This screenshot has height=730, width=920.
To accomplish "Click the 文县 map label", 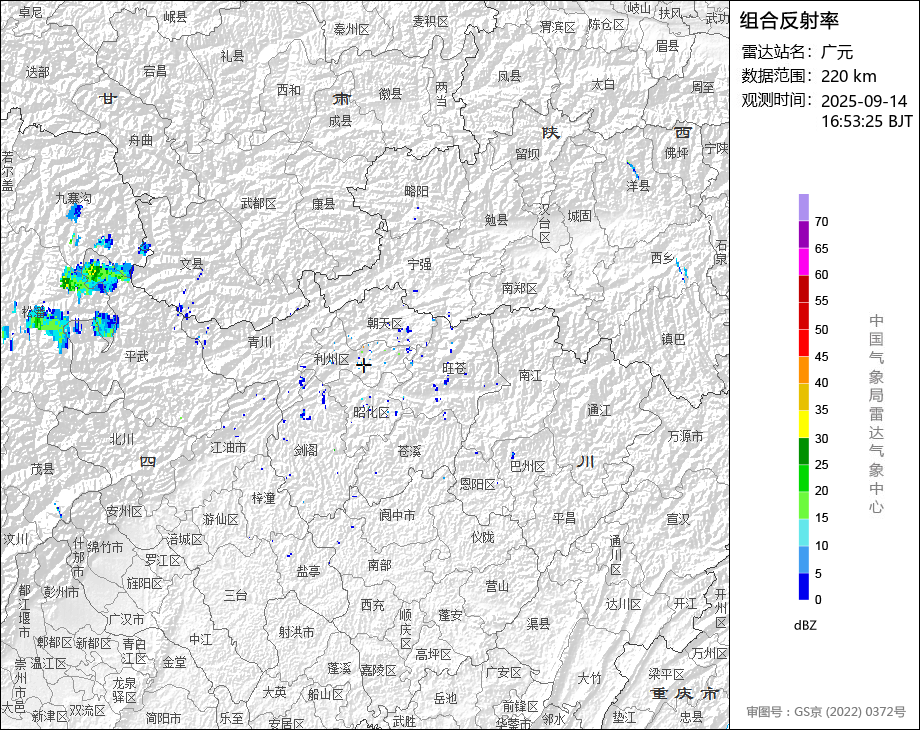I will pos(191,264).
